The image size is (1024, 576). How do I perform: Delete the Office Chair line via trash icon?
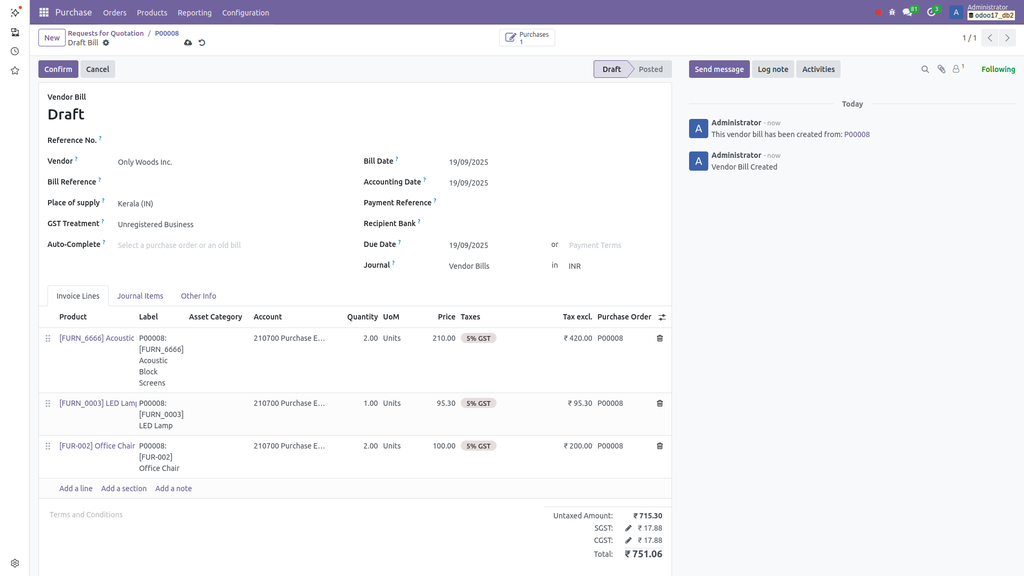click(659, 445)
